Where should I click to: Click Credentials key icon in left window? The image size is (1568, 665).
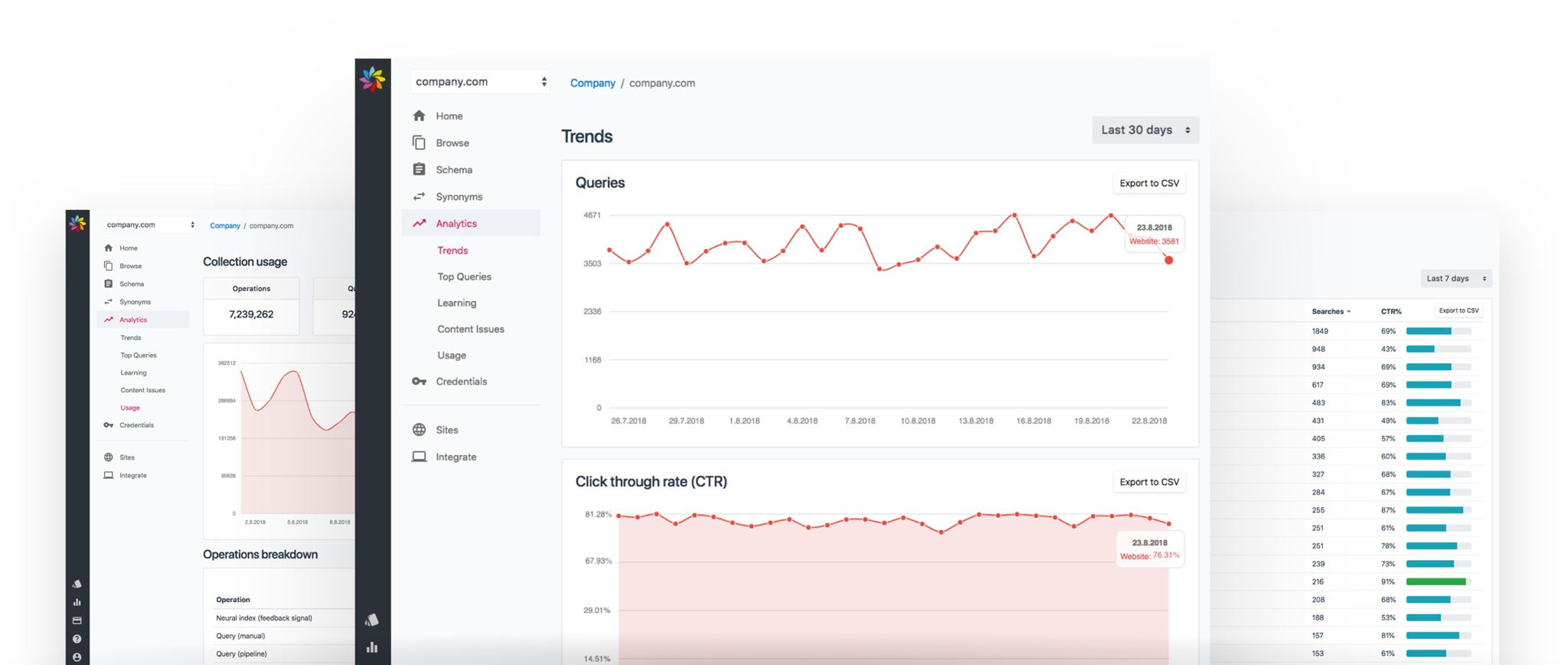[x=108, y=424]
